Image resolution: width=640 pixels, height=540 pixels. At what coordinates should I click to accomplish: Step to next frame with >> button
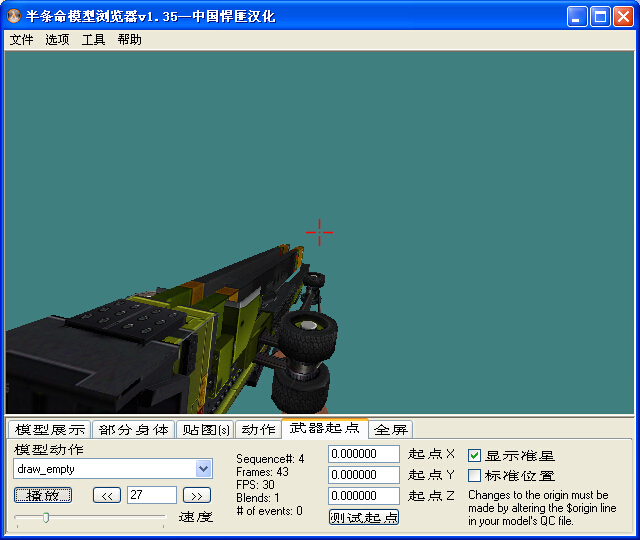click(x=197, y=496)
